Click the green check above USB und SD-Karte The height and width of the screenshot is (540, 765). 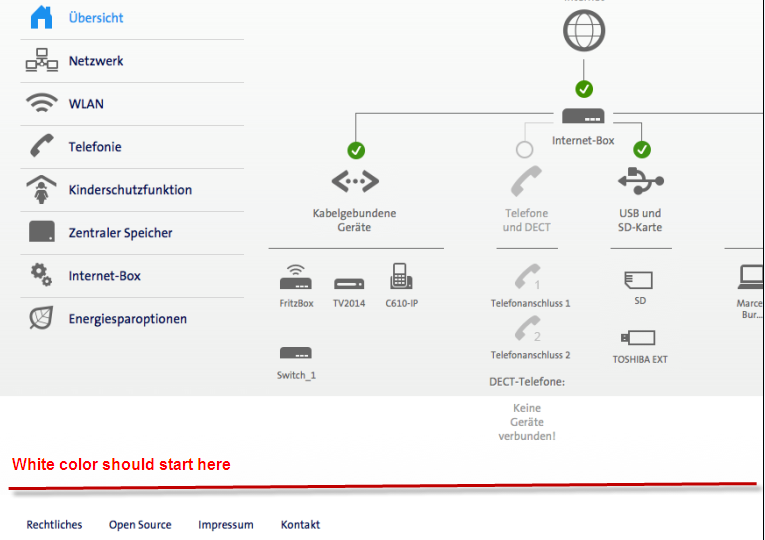pyautogui.click(x=642, y=150)
